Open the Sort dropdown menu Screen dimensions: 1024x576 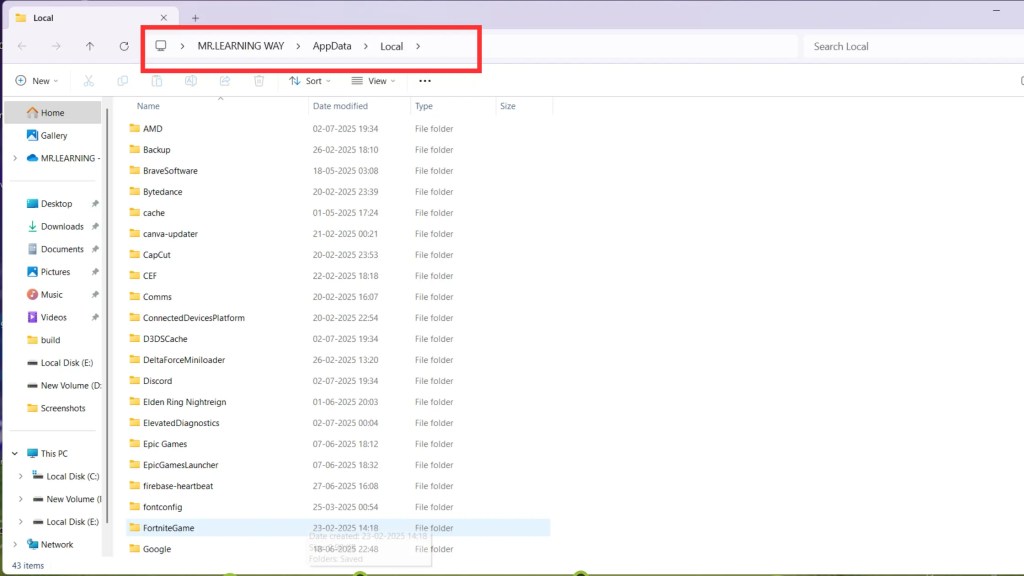310,81
